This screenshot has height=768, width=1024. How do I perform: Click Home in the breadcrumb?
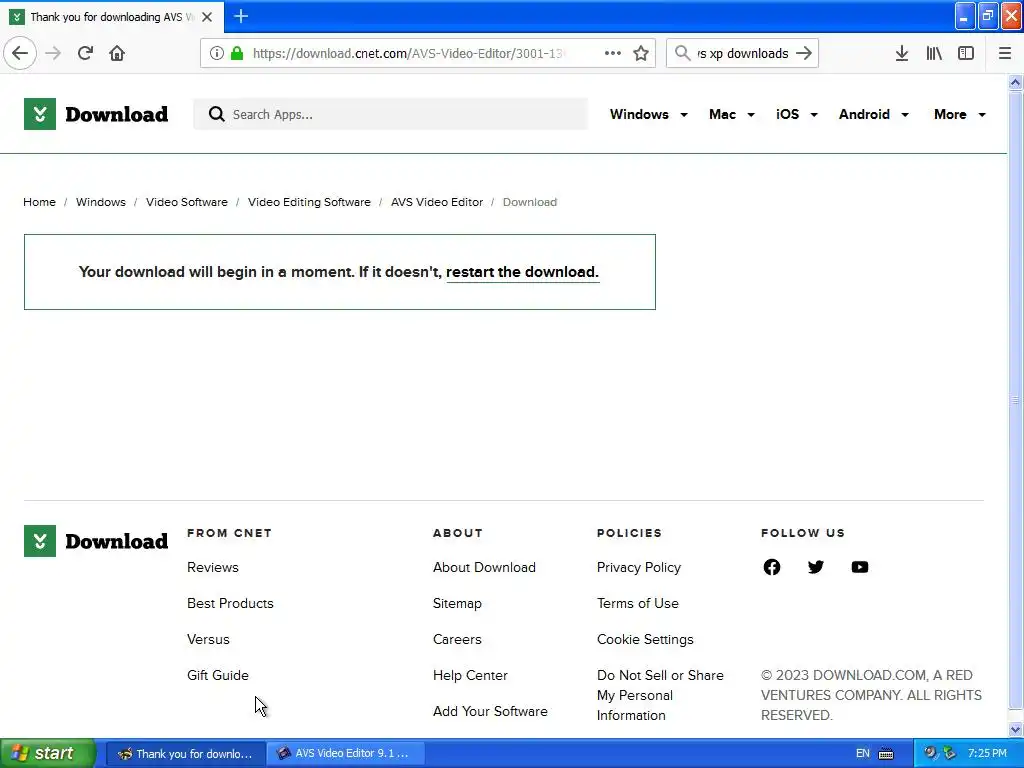(x=39, y=202)
